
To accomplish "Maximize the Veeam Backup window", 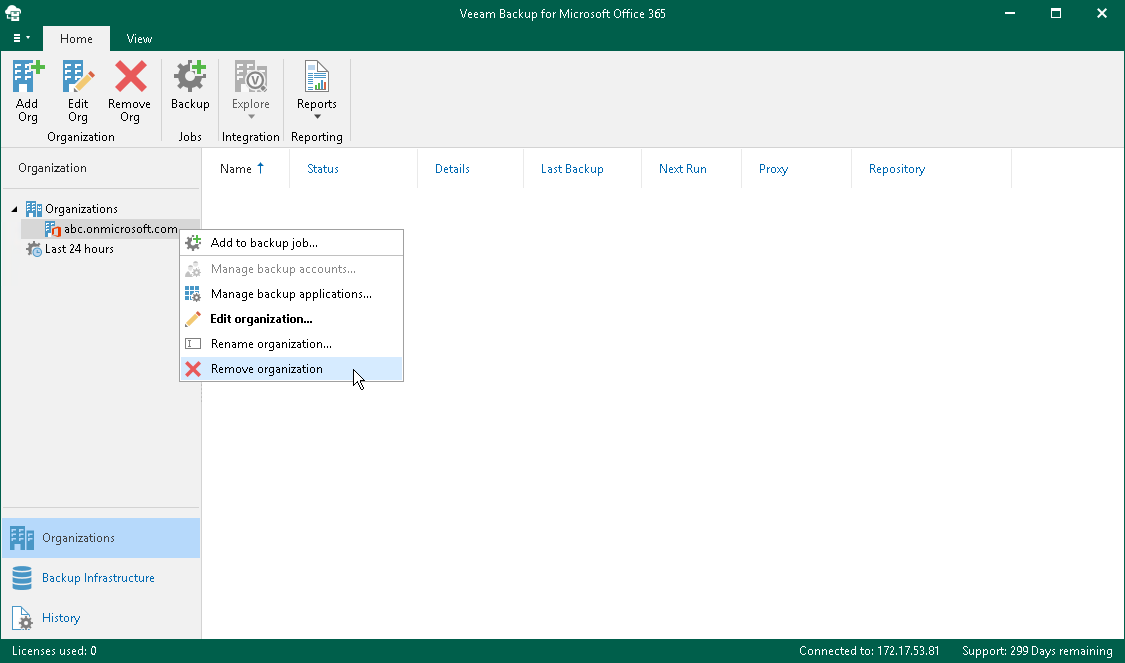I will pyautogui.click(x=1055, y=13).
